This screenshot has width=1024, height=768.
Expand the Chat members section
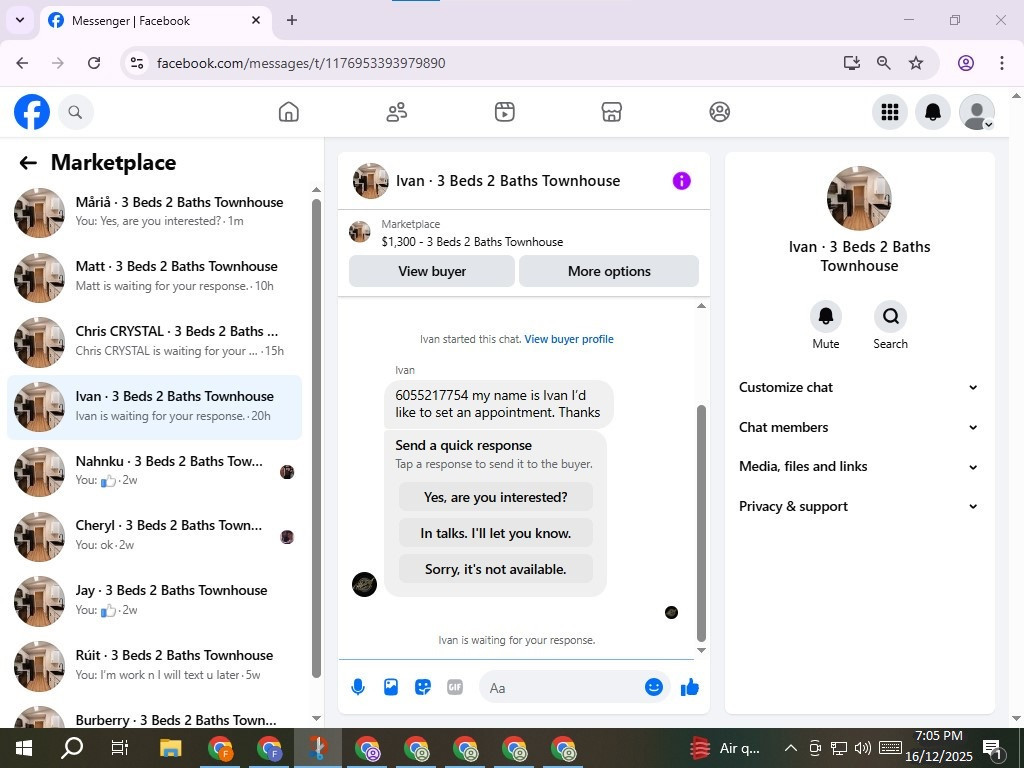859,427
